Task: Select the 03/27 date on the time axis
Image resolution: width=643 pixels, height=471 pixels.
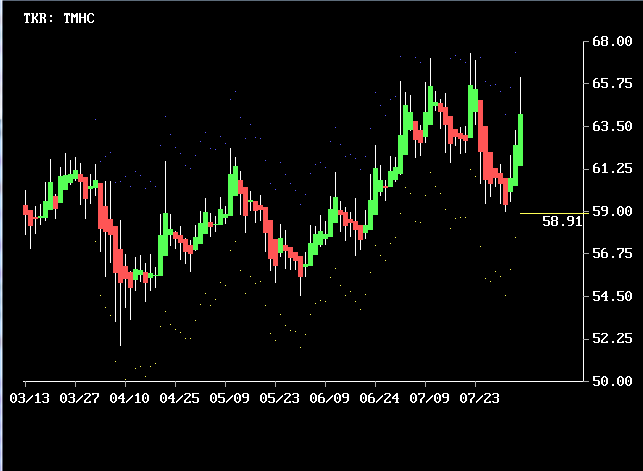Action: tap(77, 398)
